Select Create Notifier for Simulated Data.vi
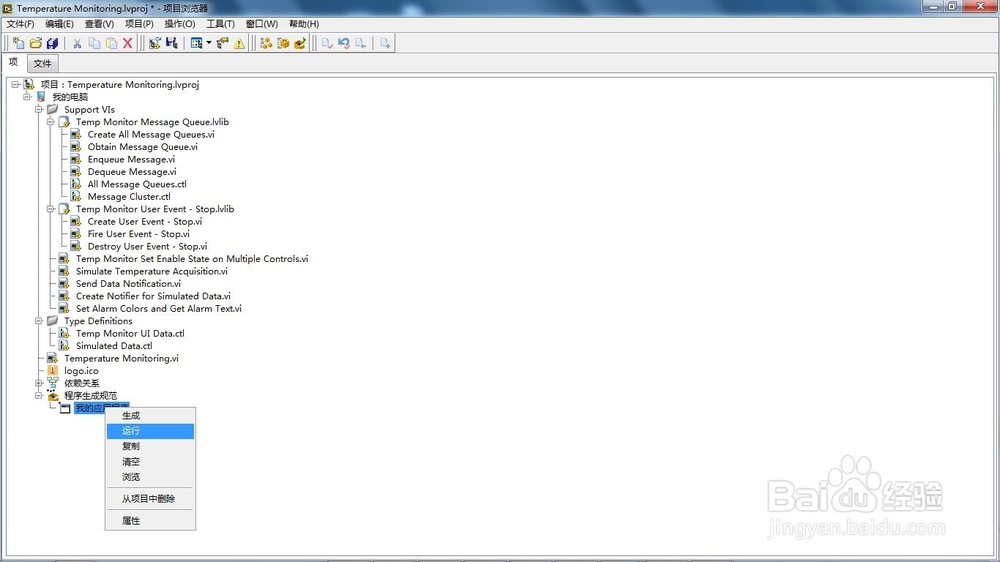 (x=153, y=296)
